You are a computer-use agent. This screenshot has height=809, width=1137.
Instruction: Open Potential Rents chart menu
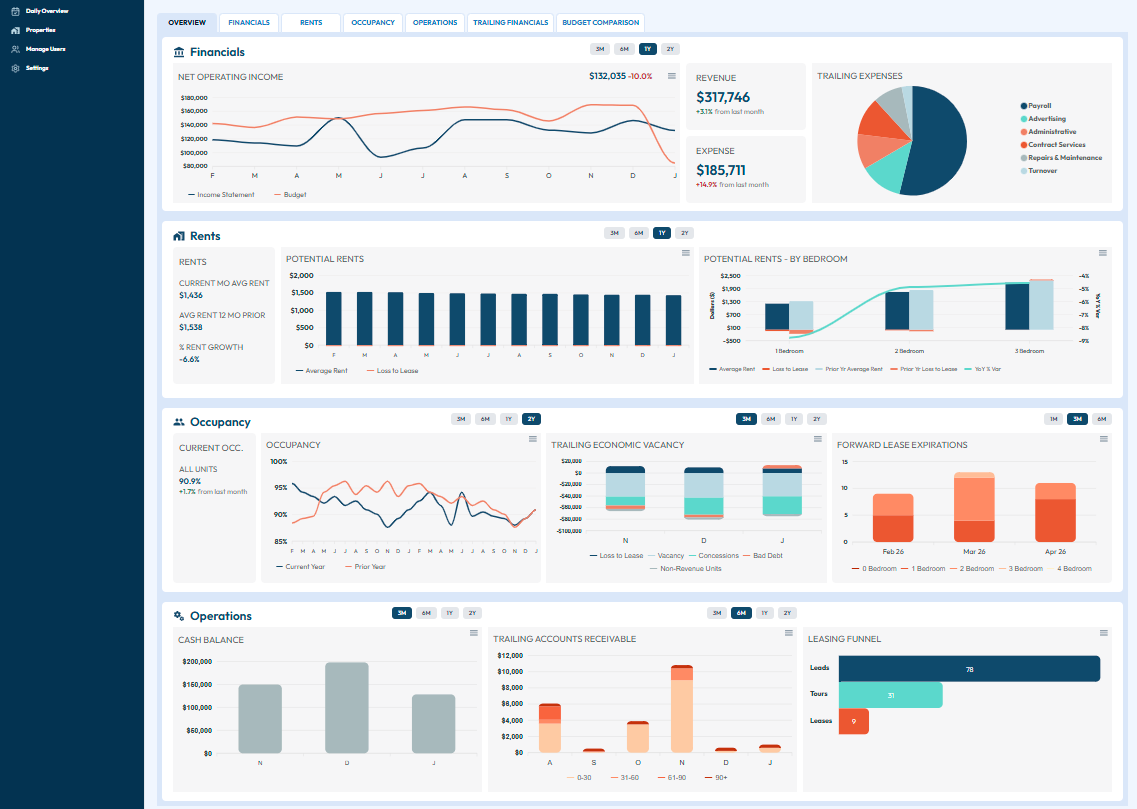click(685, 253)
